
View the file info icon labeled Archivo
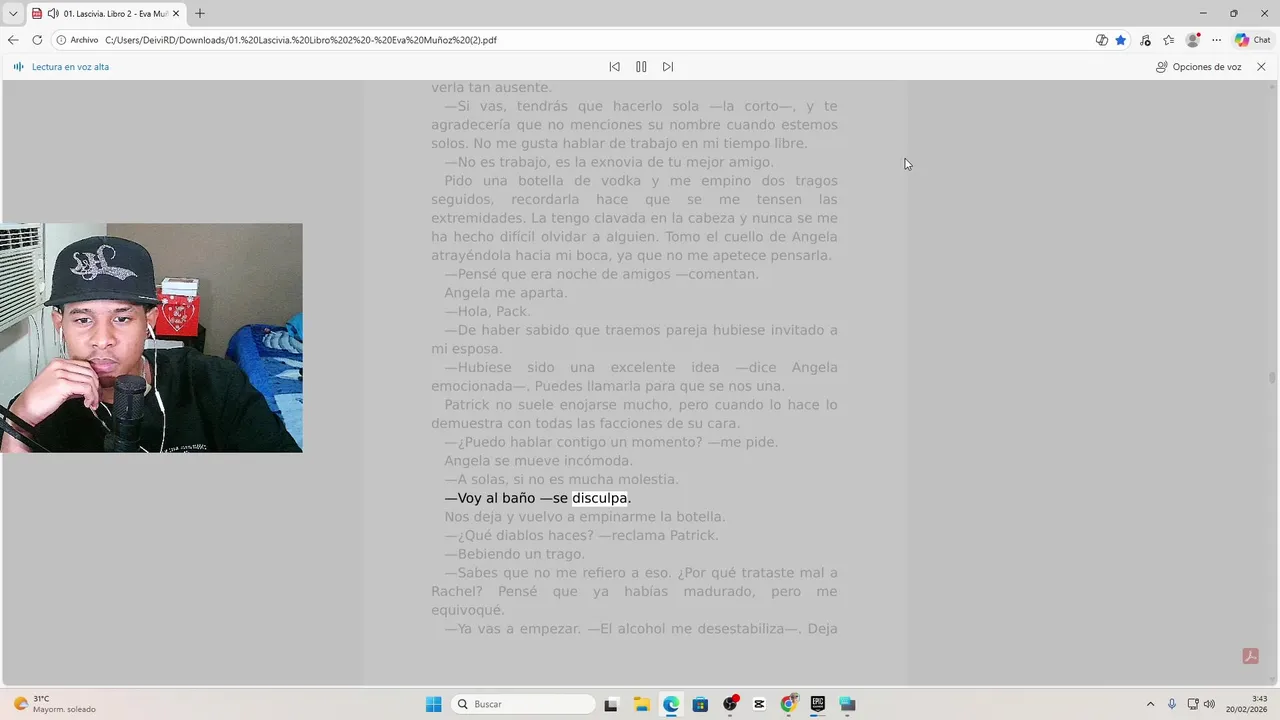[77, 40]
